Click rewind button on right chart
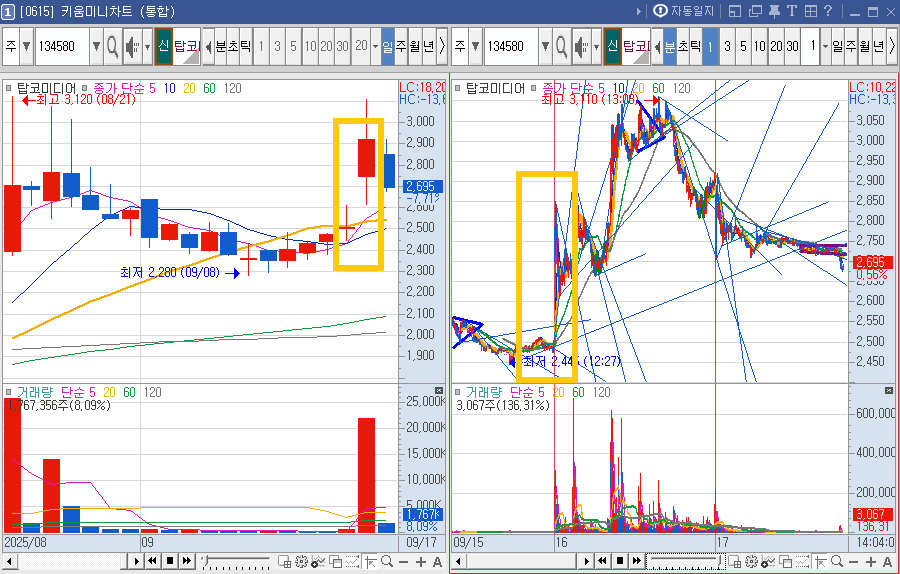 click(x=602, y=561)
